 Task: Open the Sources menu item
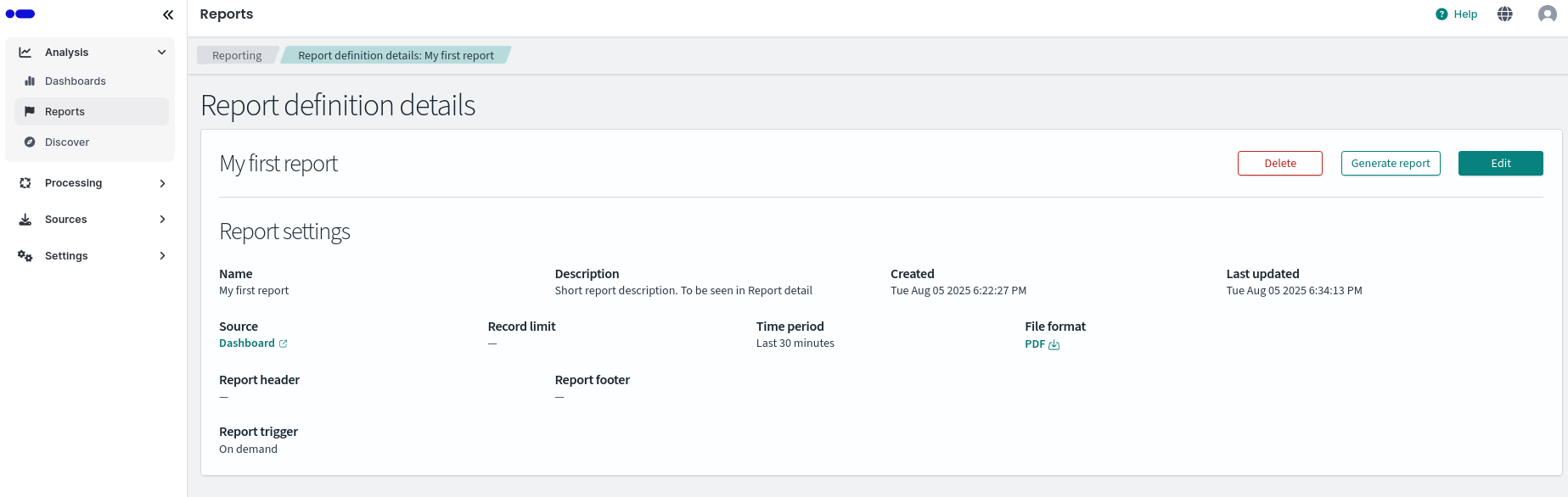tap(90, 220)
